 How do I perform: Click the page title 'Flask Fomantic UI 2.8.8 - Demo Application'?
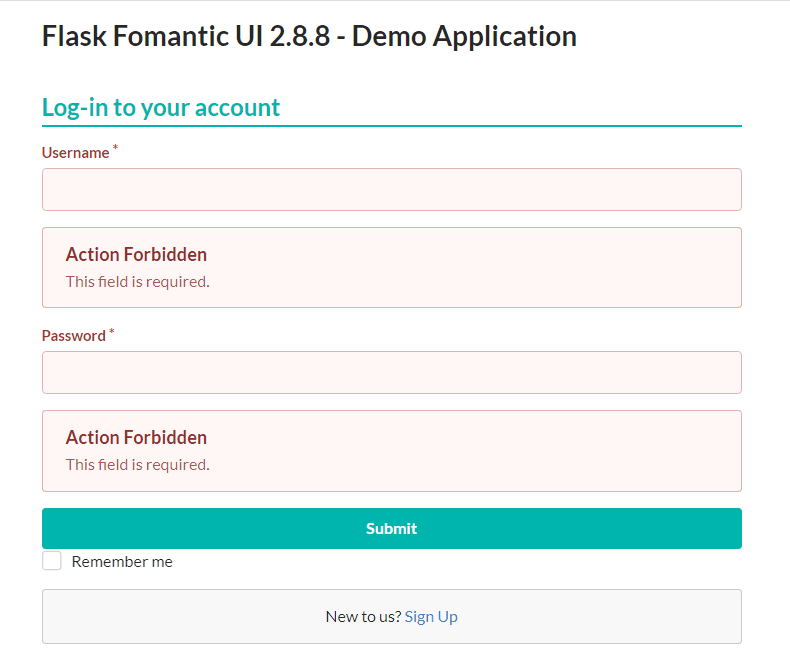tap(309, 36)
